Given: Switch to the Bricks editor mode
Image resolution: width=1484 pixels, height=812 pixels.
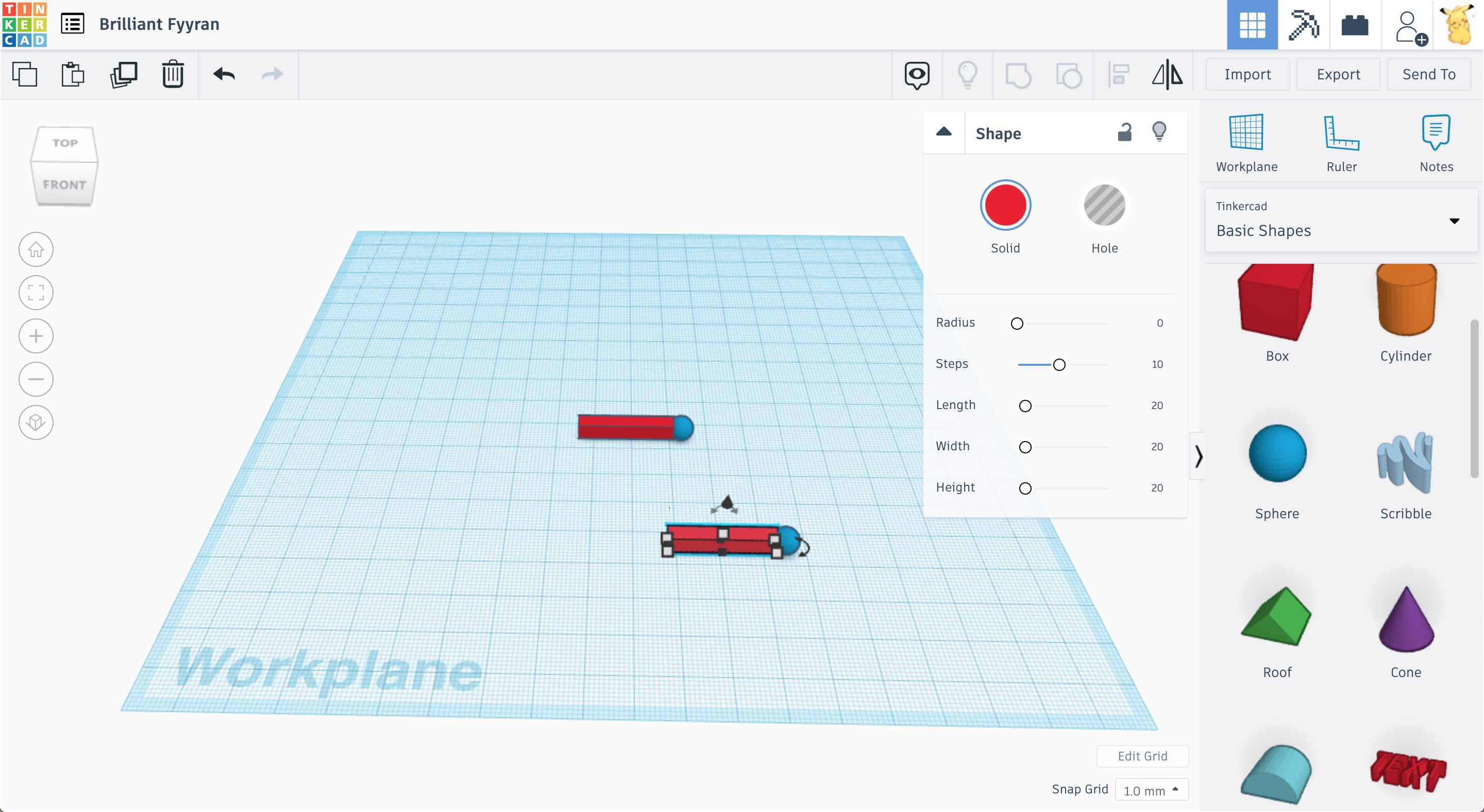Looking at the screenshot, I should point(1354,25).
